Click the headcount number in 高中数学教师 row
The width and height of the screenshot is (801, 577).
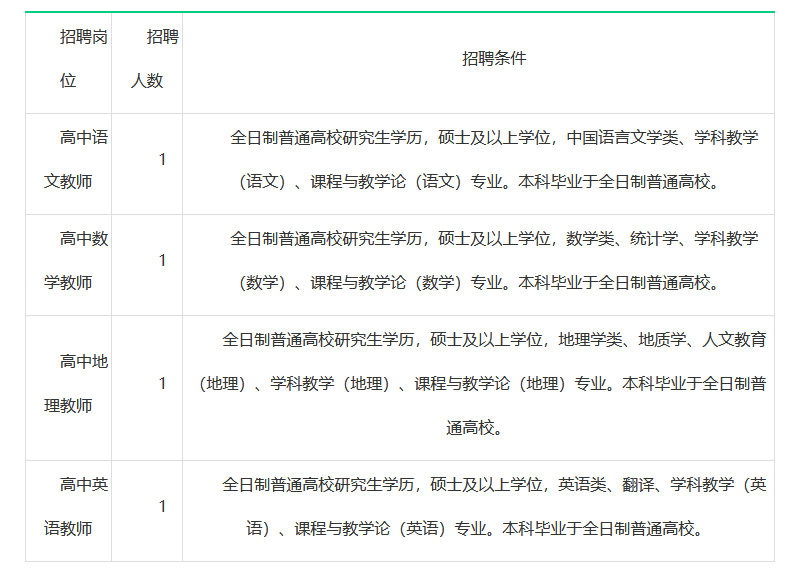(162, 261)
